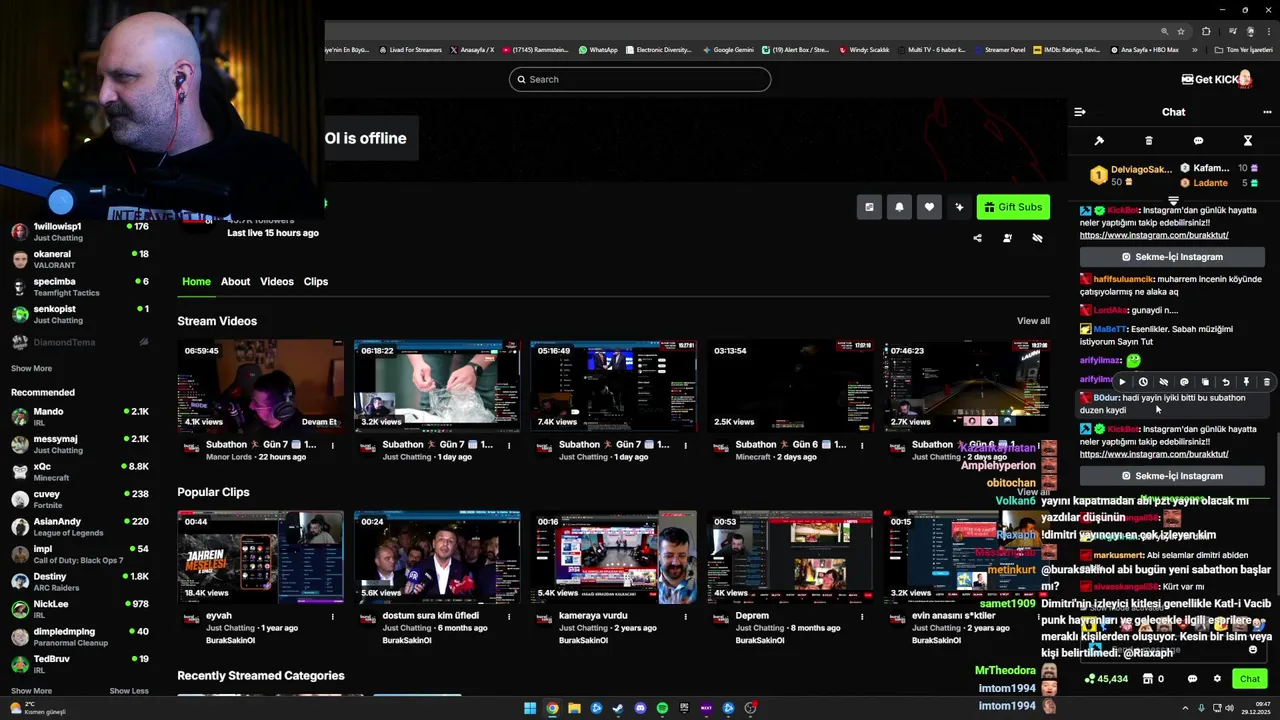Image resolution: width=1280 pixels, height=720 pixels.
Task: Expand leaderboard with the down-arrow handle
Action: pos(1173,200)
